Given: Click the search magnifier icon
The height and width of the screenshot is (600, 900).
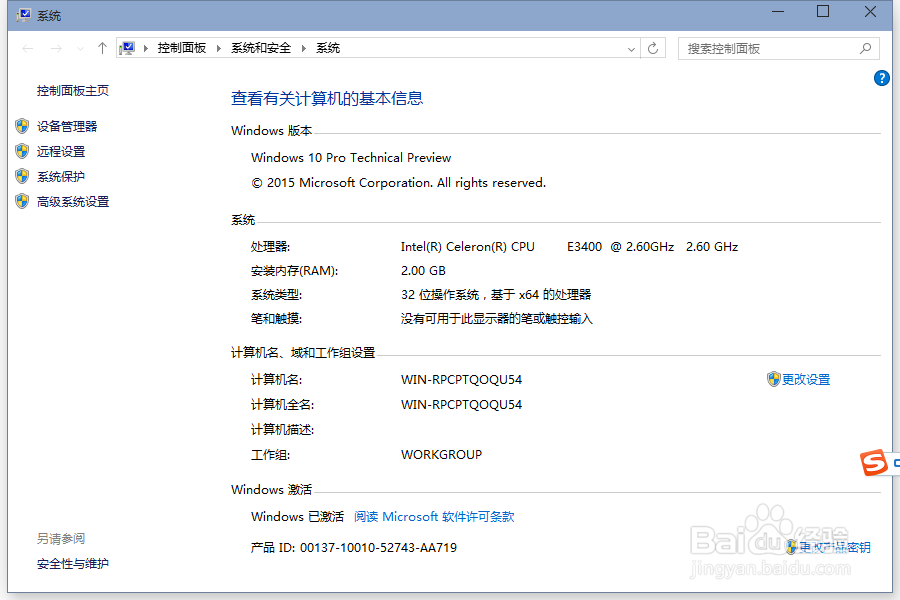Looking at the screenshot, I should coord(865,49).
